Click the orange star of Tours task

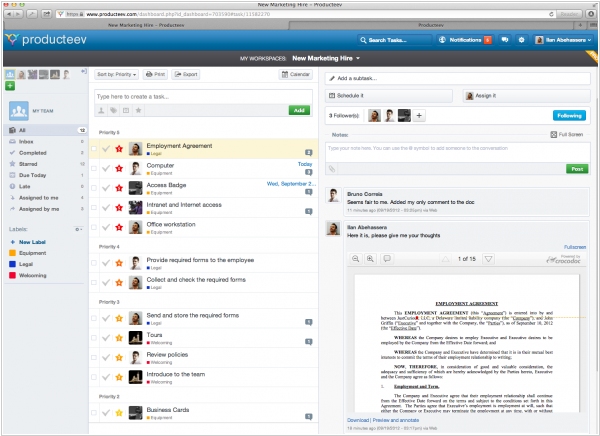[119, 338]
